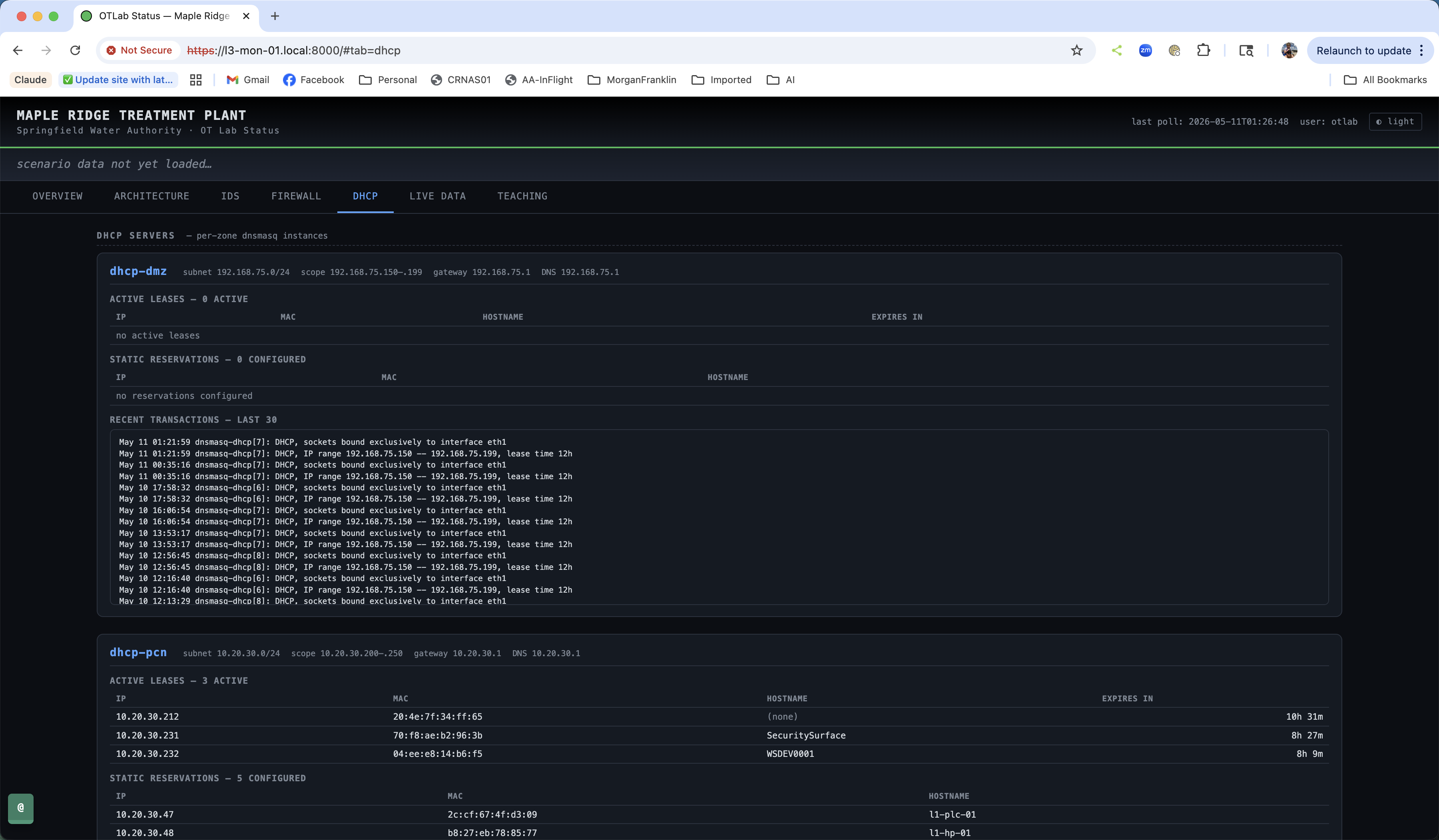Click the cookie-shaped extension icon
Image resolution: width=1439 pixels, height=840 pixels.
tap(1174, 50)
